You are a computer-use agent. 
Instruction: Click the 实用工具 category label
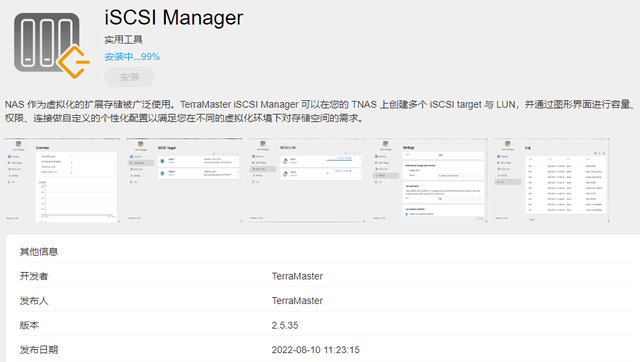[x=123, y=40]
